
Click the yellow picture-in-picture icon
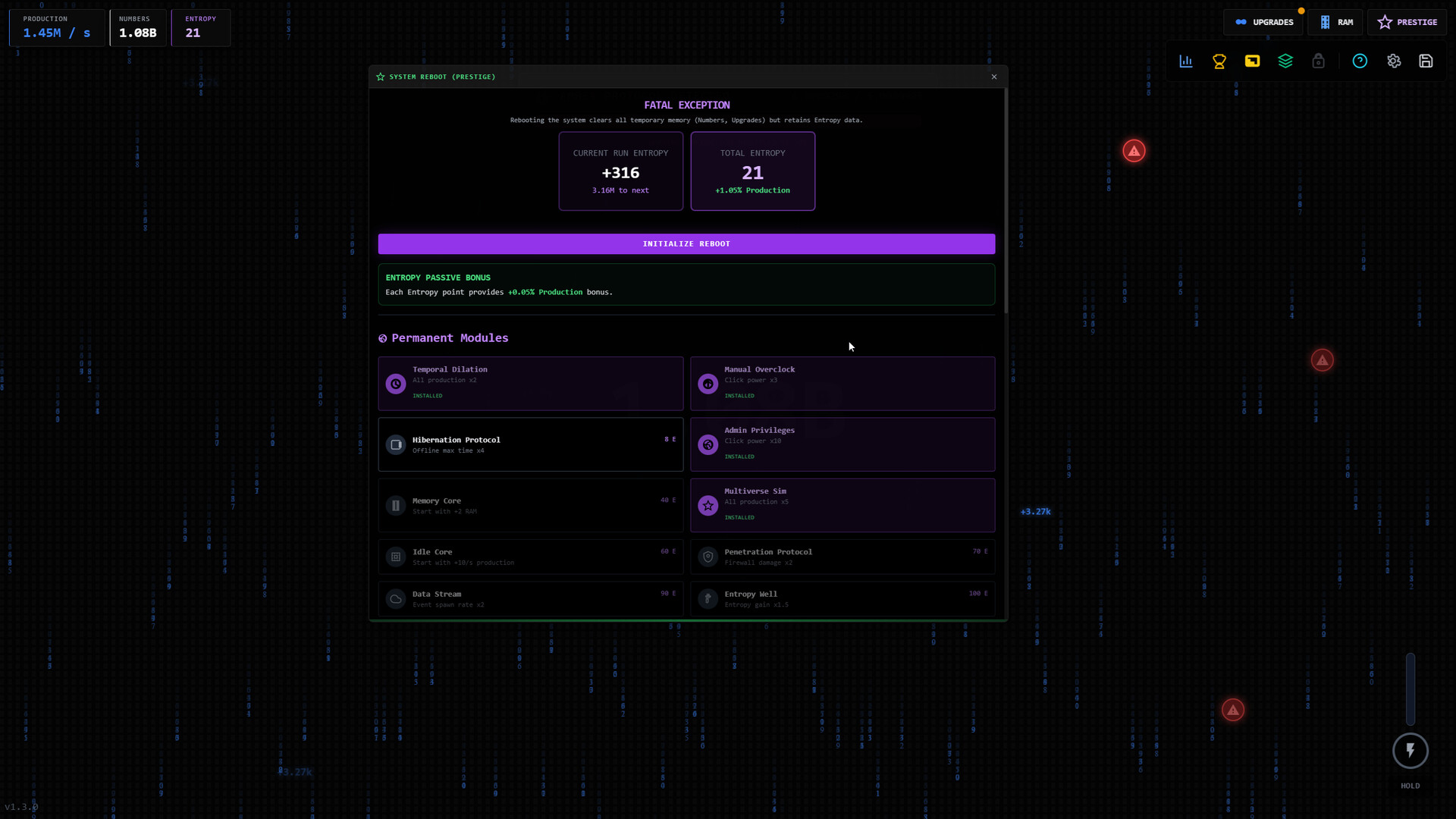[x=1252, y=61]
